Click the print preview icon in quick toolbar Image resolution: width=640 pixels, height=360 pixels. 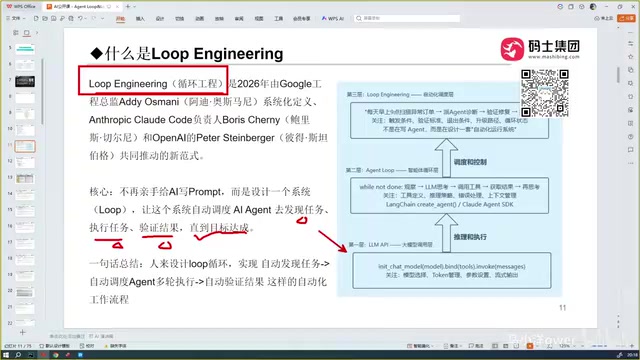tap(71, 18)
